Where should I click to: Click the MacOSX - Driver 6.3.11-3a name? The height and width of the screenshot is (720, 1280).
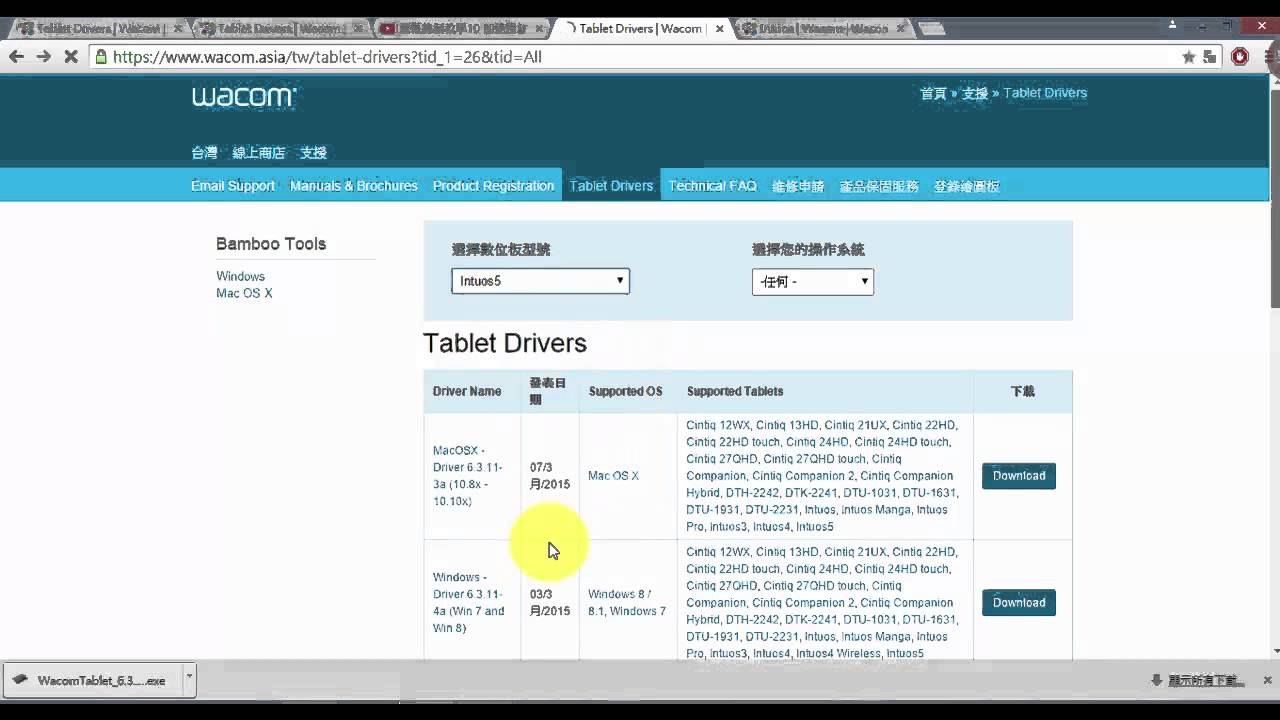468,476
